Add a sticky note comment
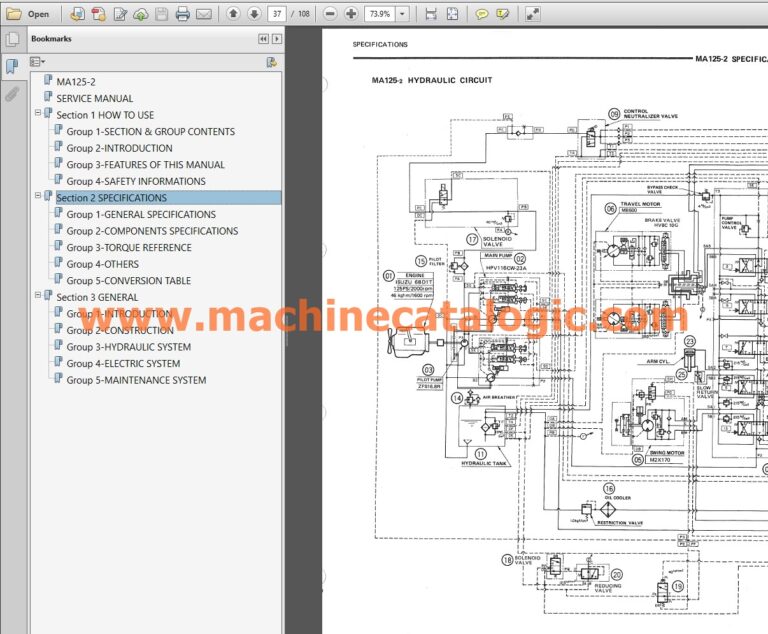The image size is (768, 634). [482, 14]
